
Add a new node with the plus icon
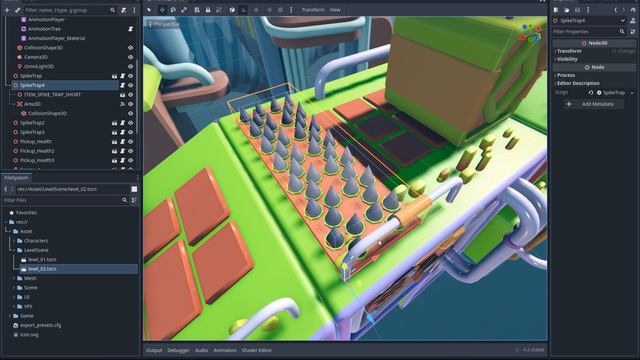point(7,10)
